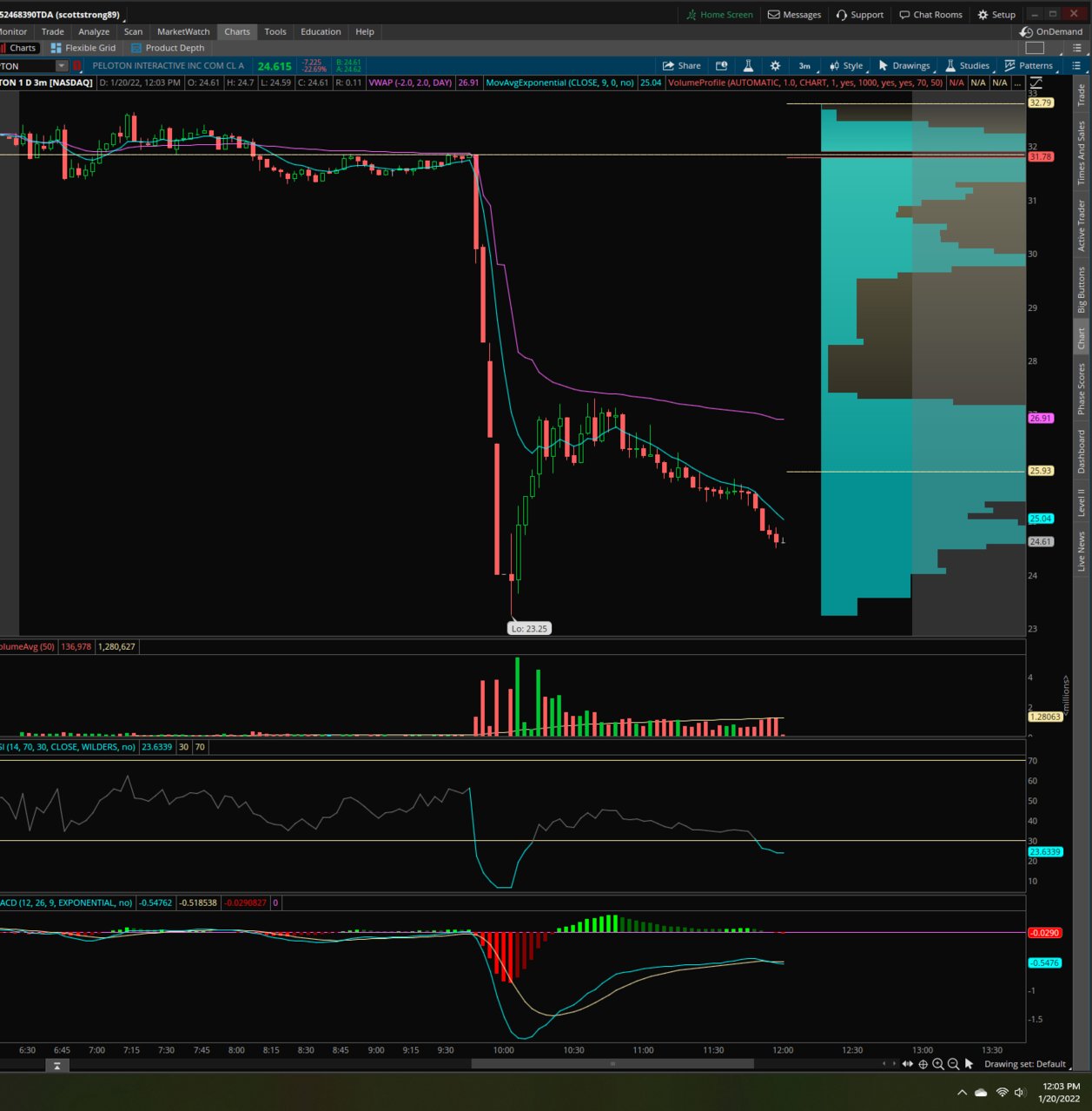Screen dimensions: 1092x1111
Task: Select the Chart side tab
Action: pos(1082,339)
